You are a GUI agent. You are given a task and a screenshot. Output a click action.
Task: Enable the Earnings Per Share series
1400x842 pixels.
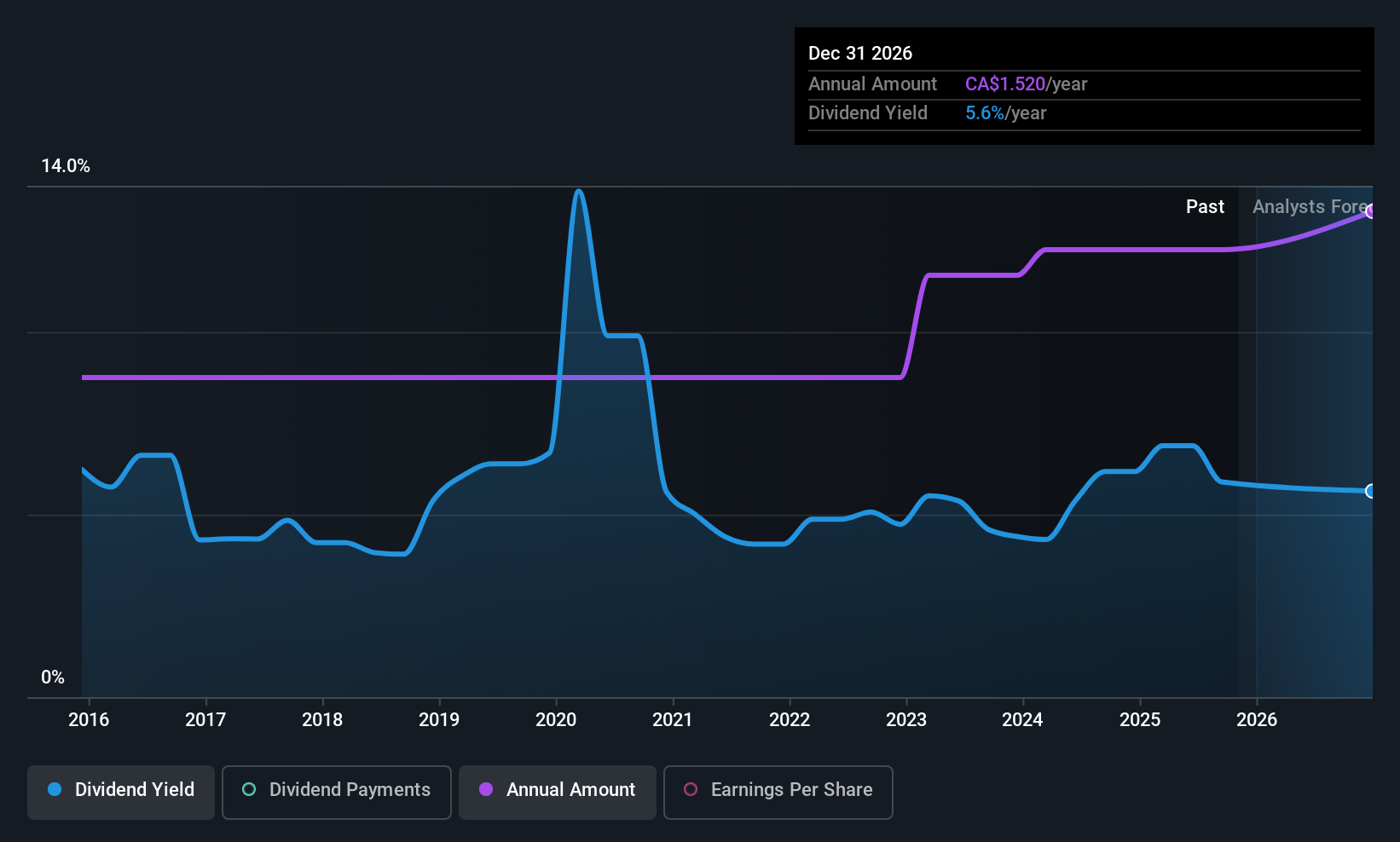pos(777,791)
